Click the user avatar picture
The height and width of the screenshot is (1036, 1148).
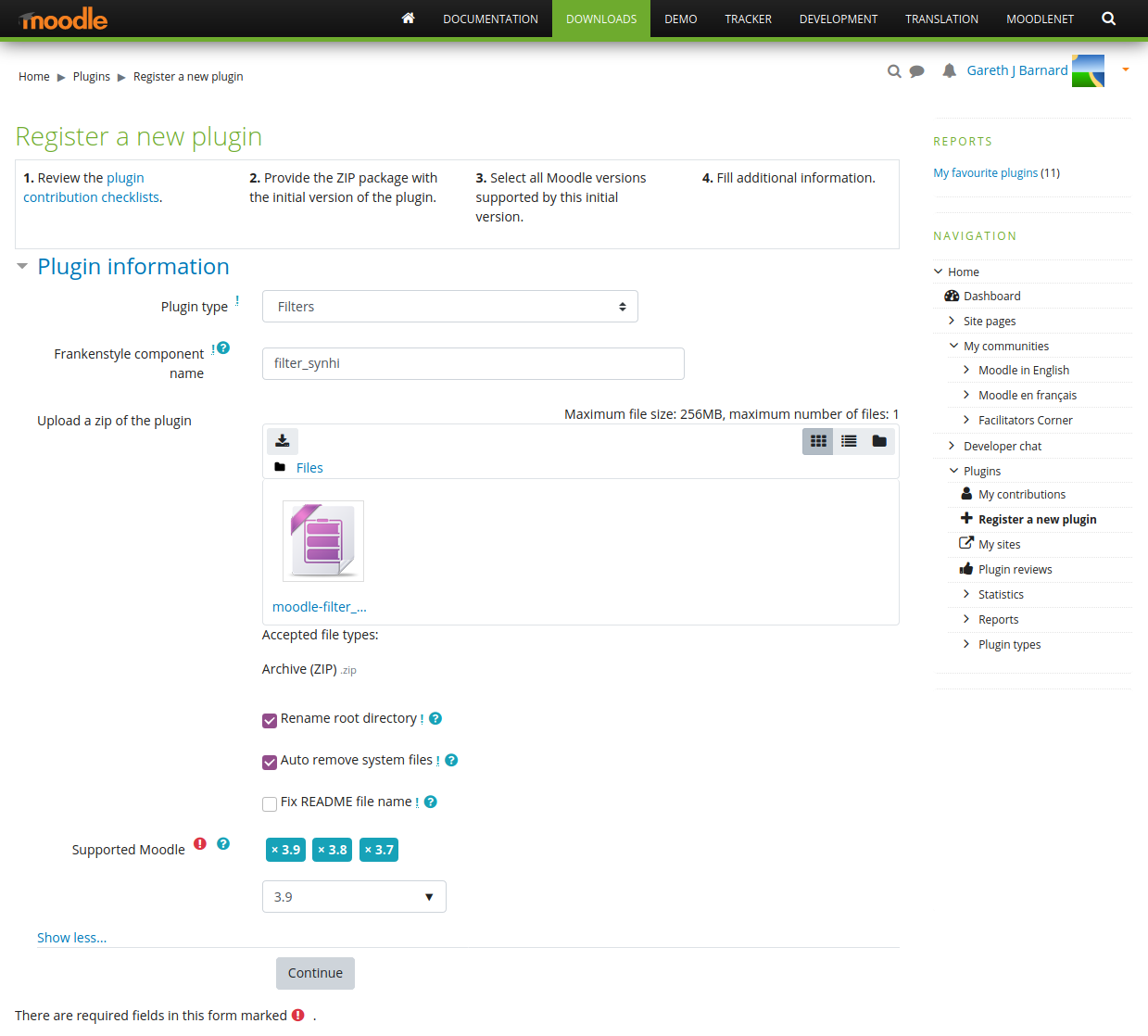pyautogui.click(x=1088, y=70)
